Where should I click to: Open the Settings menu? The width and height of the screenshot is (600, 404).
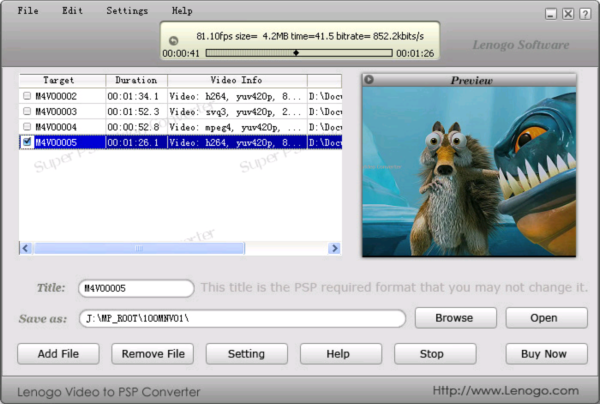coord(126,11)
